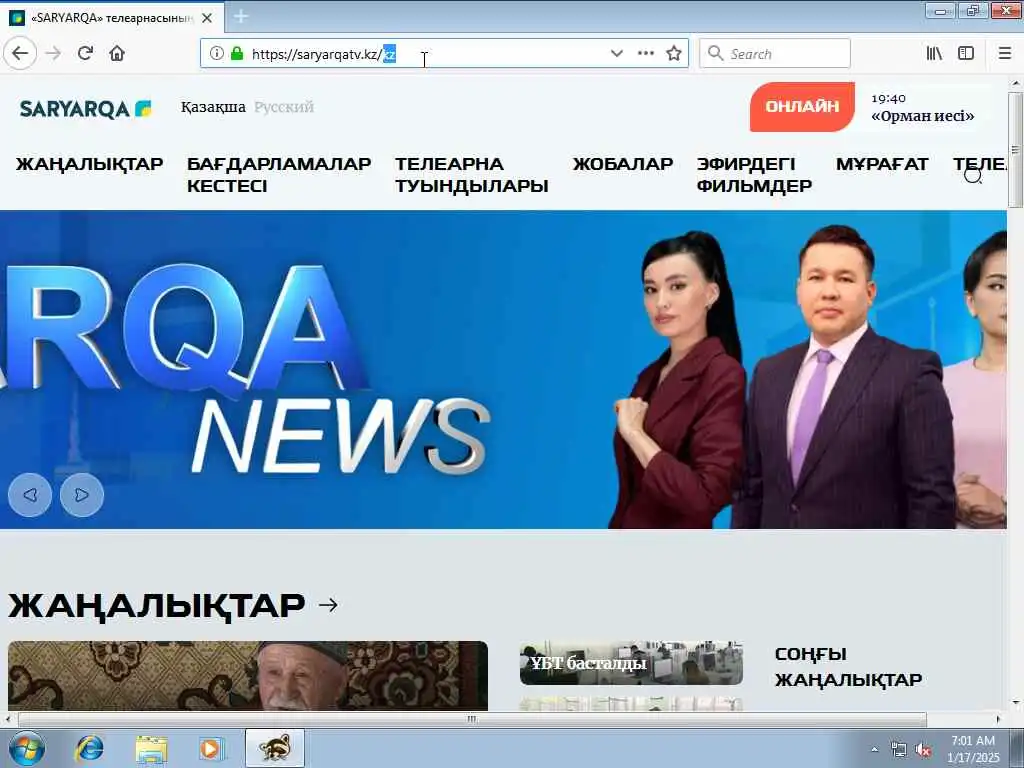This screenshot has height=768, width=1024.
Task: Open the МҰРАҒАТ menu item
Action: 882,164
